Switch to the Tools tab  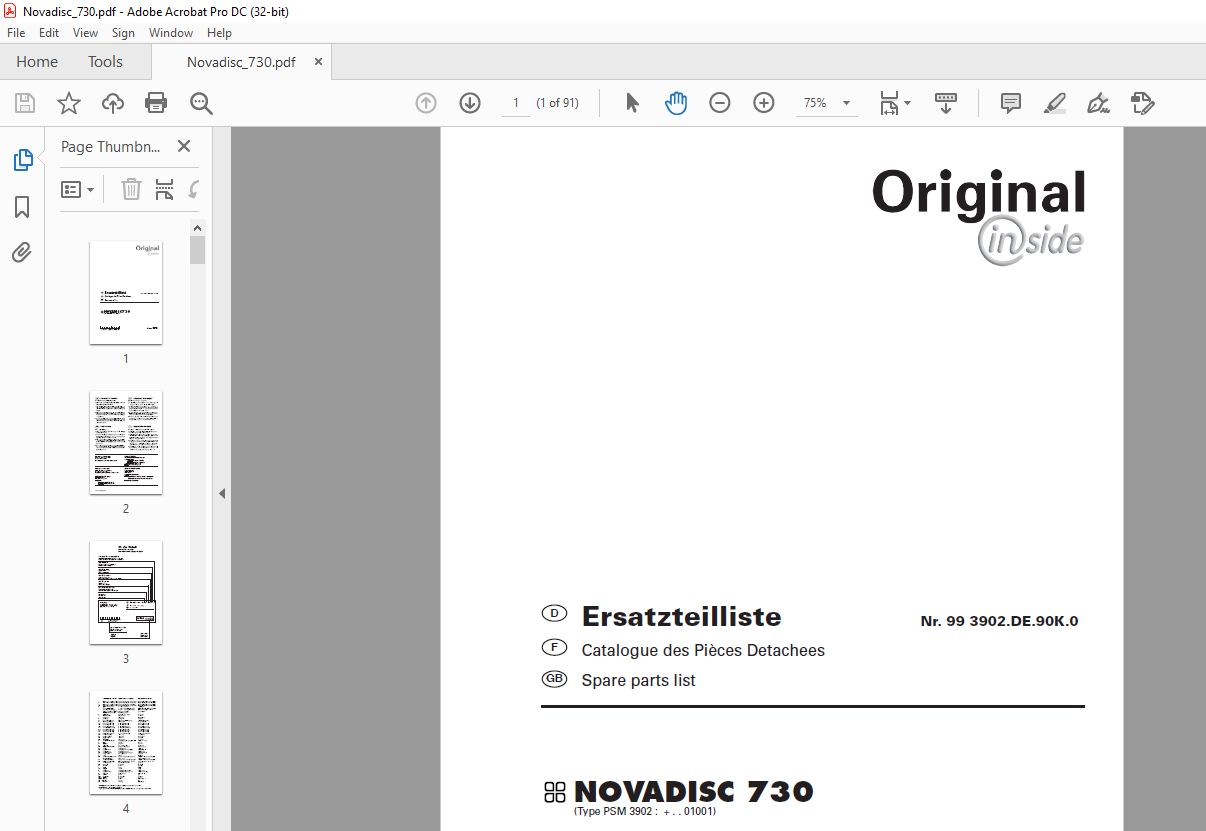coord(105,62)
